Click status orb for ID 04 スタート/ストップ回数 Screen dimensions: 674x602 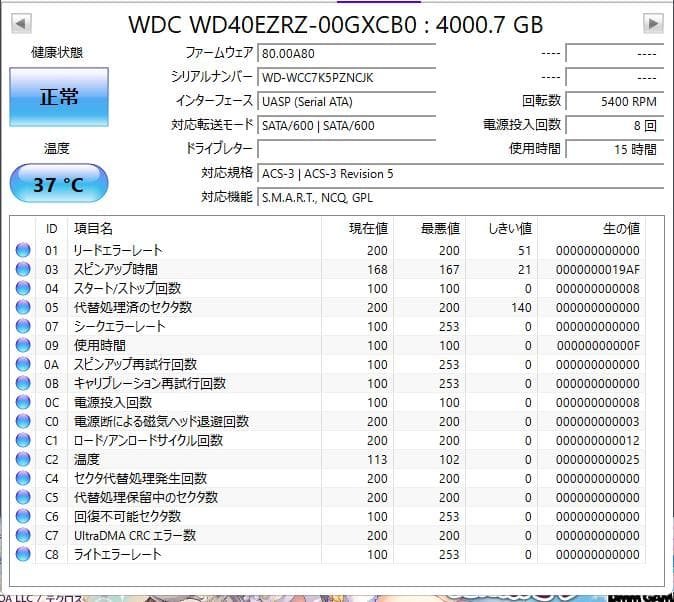(x=23, y=288)
